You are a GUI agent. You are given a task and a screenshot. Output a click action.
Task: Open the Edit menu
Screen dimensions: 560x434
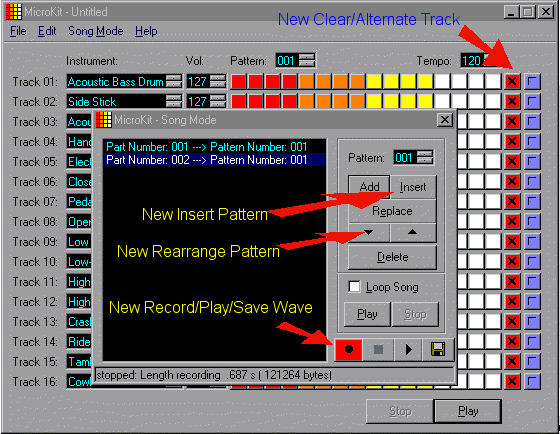click(x=47, y=31)
